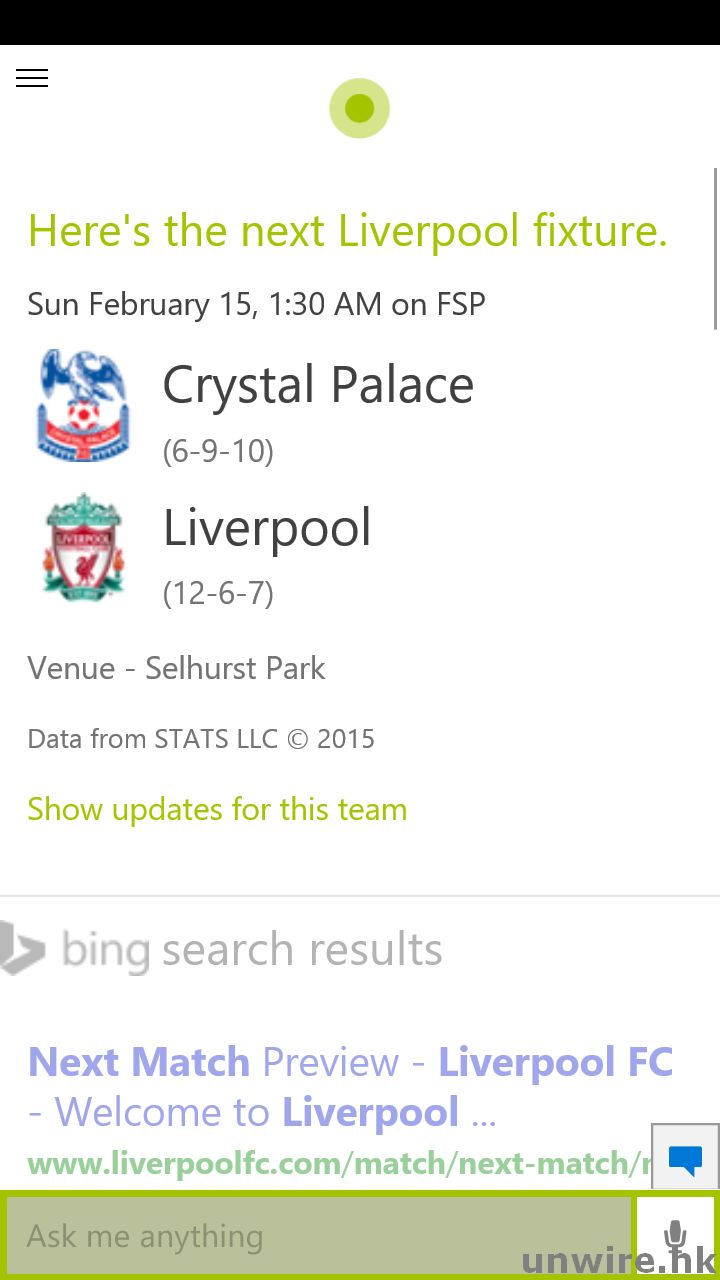Image resolution: width=720 pixels, height=1280 pixels.
Task: Click the Data from STATS LLC text
Action: click(201, 739)
